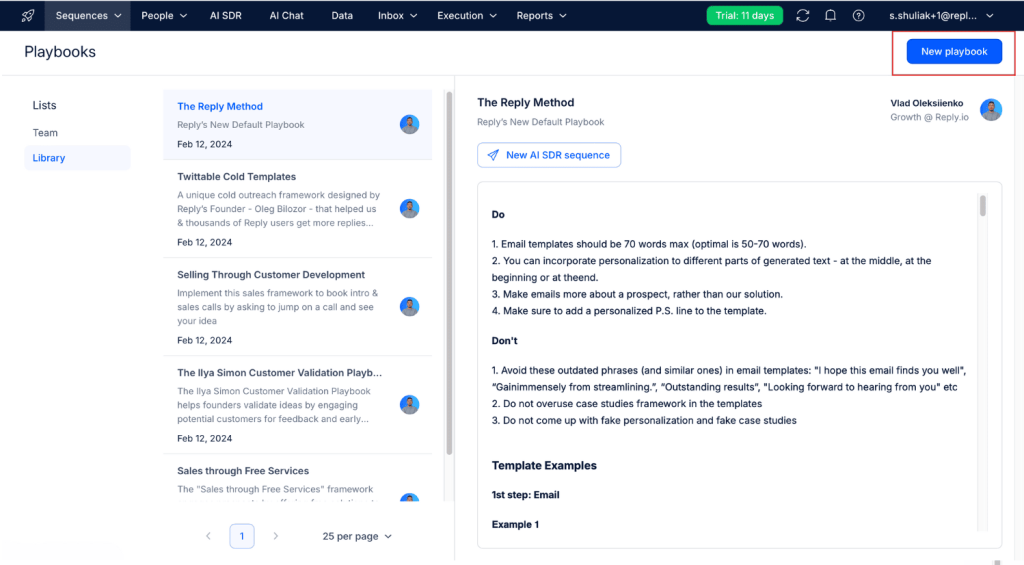Open the notifications bell

830,16
